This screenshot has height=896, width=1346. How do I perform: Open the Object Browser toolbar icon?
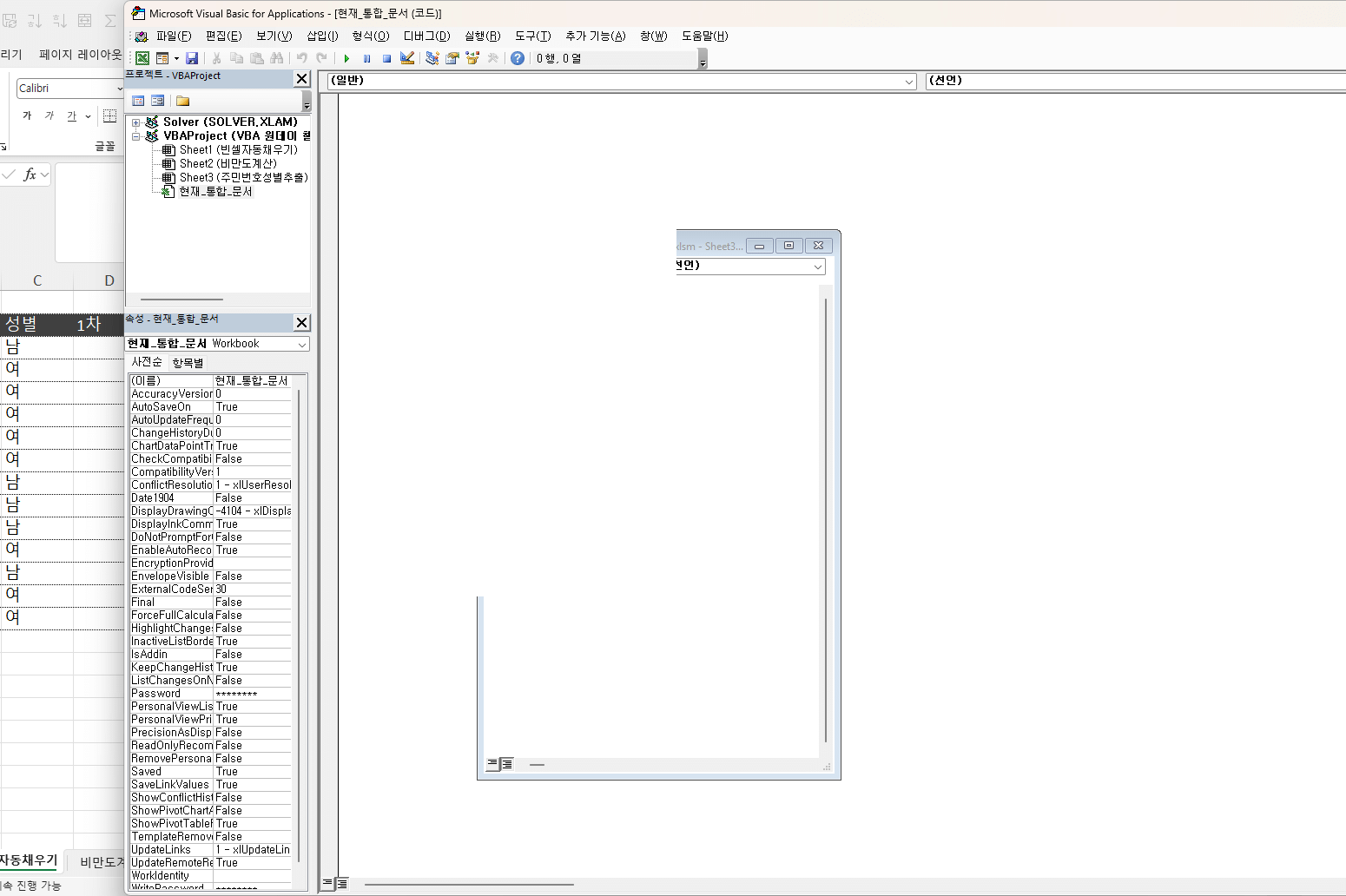(x=472, y=58)
